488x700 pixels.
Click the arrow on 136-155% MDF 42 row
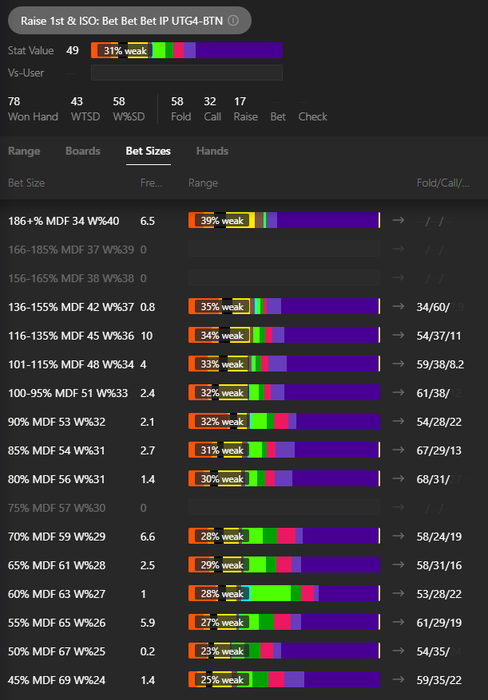(398, 306)
